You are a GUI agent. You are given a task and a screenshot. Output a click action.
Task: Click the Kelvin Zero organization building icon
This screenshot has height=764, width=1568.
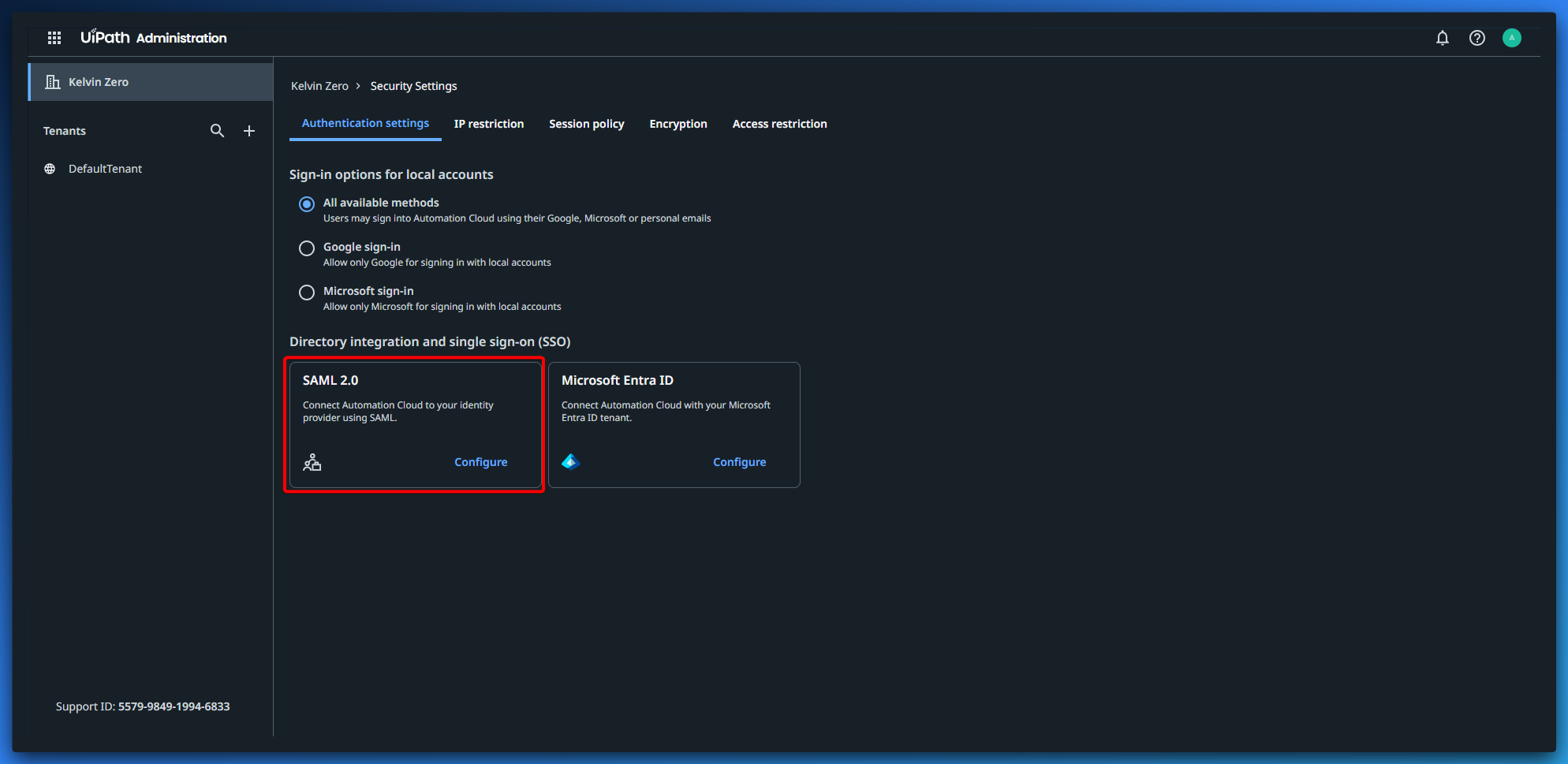click(x=53, y=82)
